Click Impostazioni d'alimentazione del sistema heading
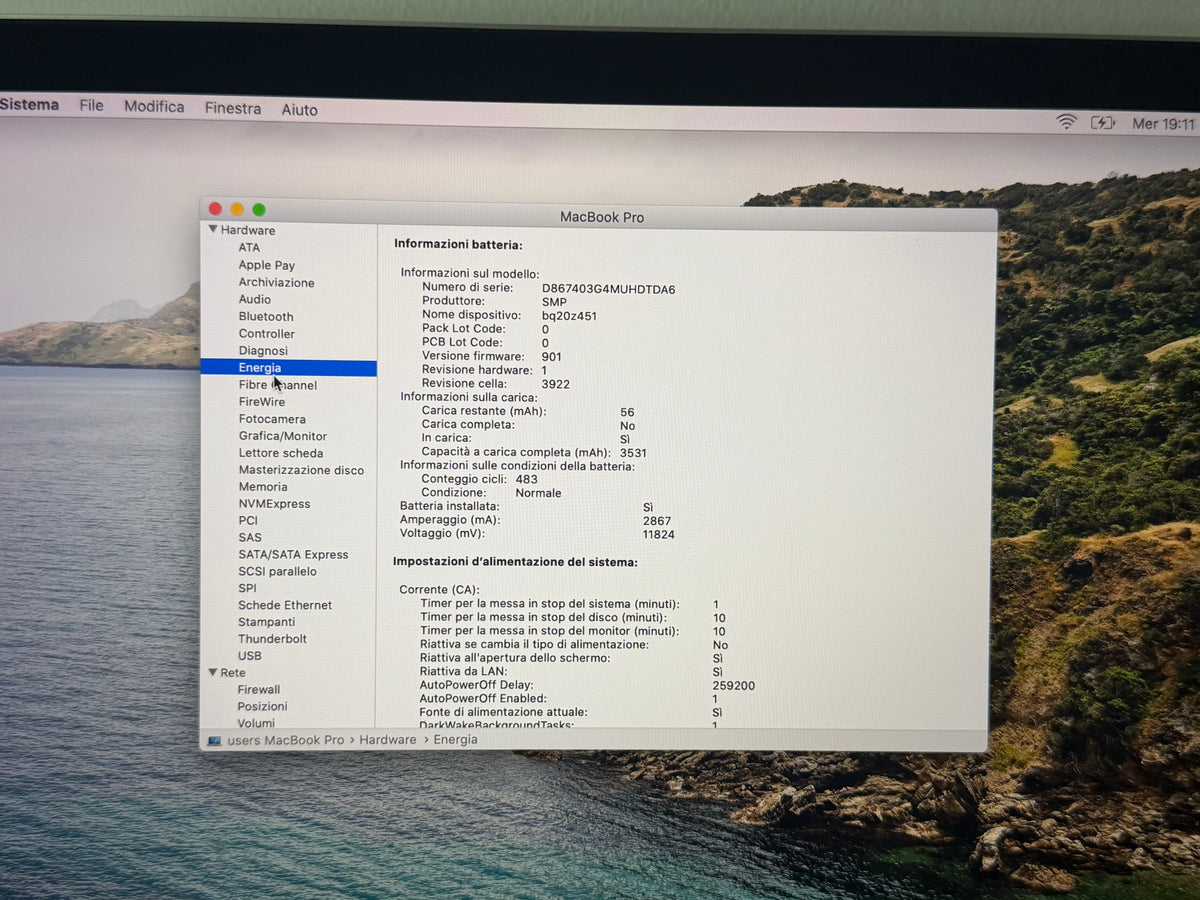The image size is (1200, 900). 515,562
